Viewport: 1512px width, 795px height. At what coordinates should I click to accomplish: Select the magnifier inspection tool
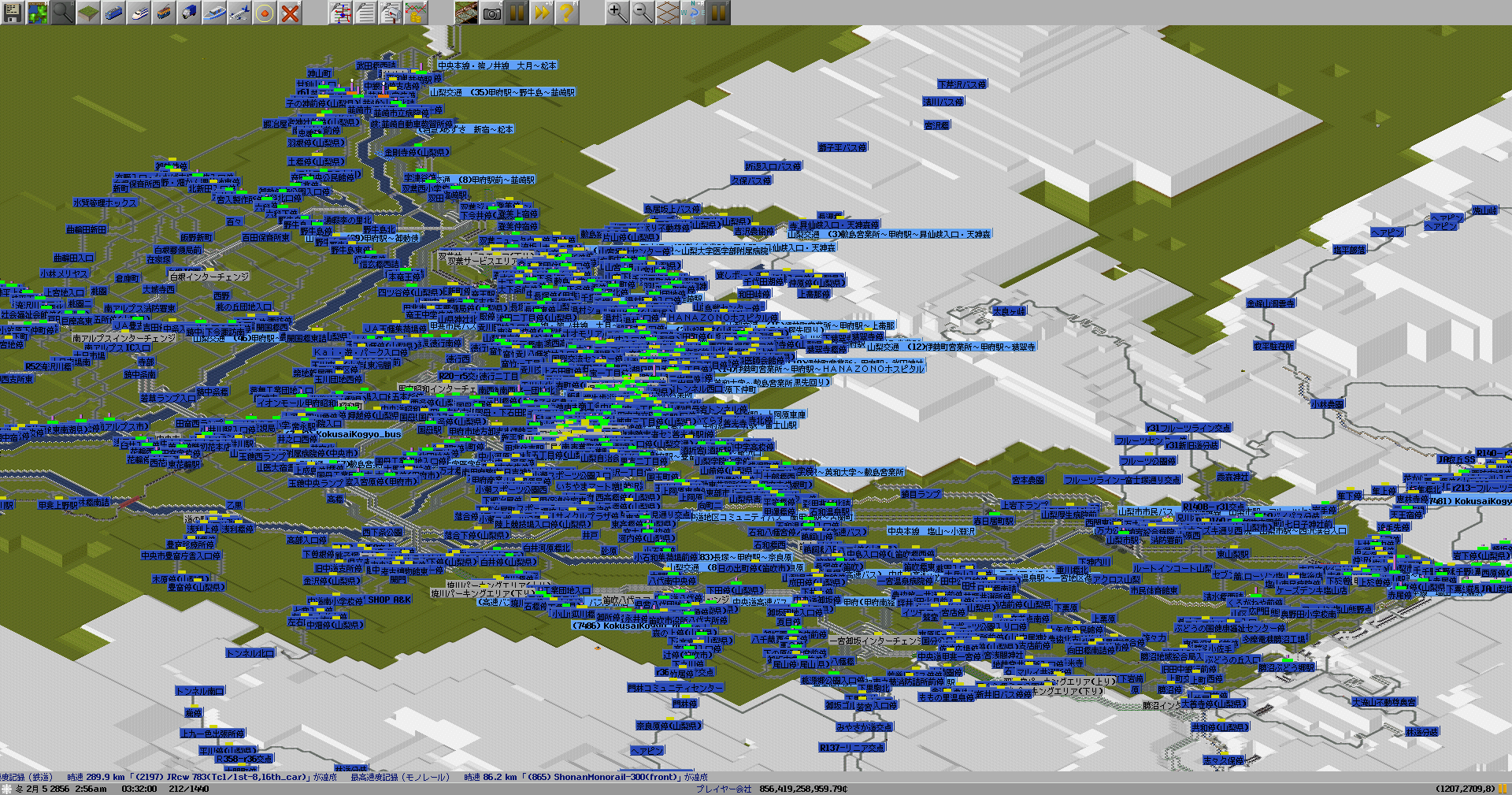tap(63, 13)
